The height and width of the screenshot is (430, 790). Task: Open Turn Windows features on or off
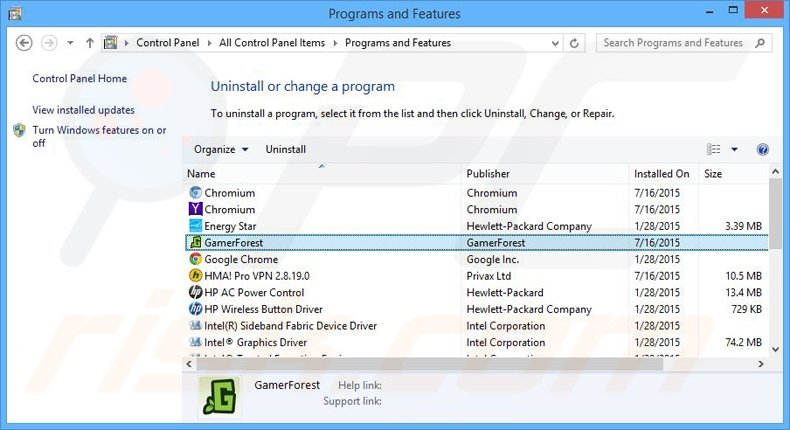point(99,137)
